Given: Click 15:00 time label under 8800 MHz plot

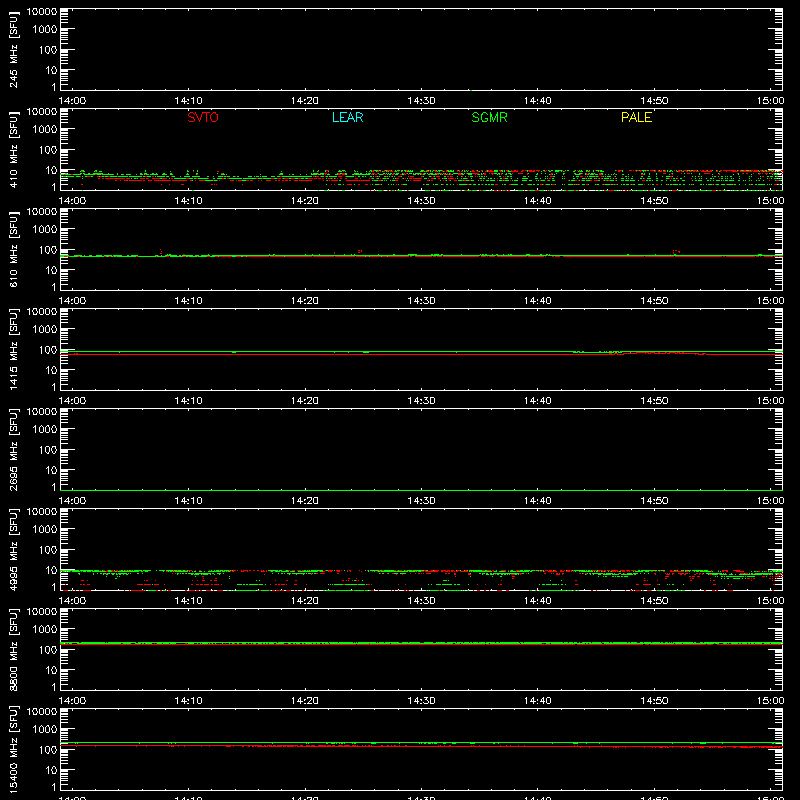Looking at the screenshot, I should click(x=770, y=701).
